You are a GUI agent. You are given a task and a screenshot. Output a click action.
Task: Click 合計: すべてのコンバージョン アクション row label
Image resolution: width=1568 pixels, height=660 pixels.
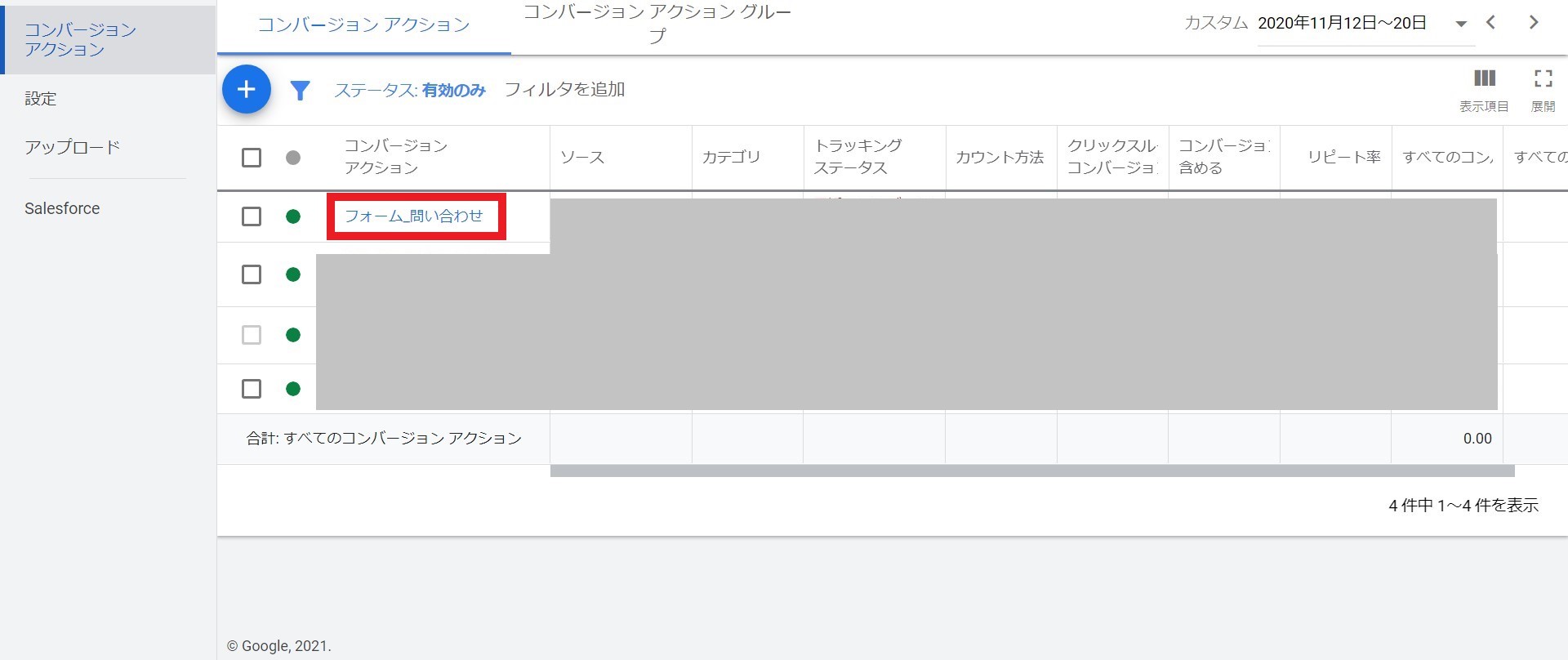coord(384,439)
